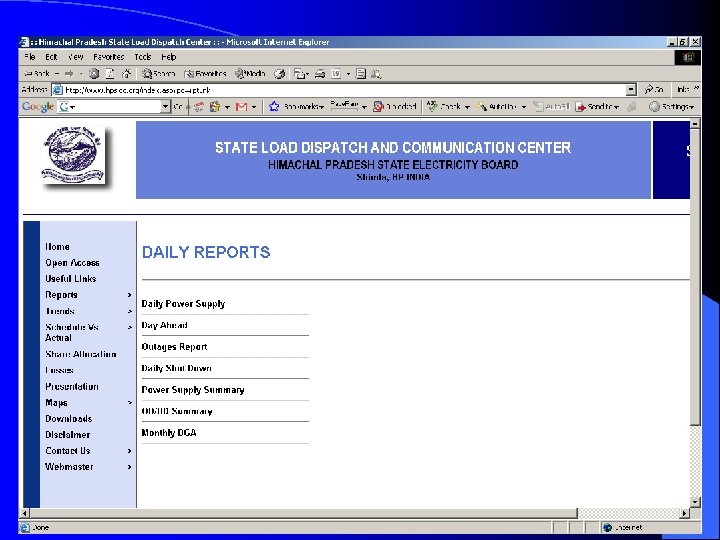Open the Downloads sidebar link

(69, 419)
